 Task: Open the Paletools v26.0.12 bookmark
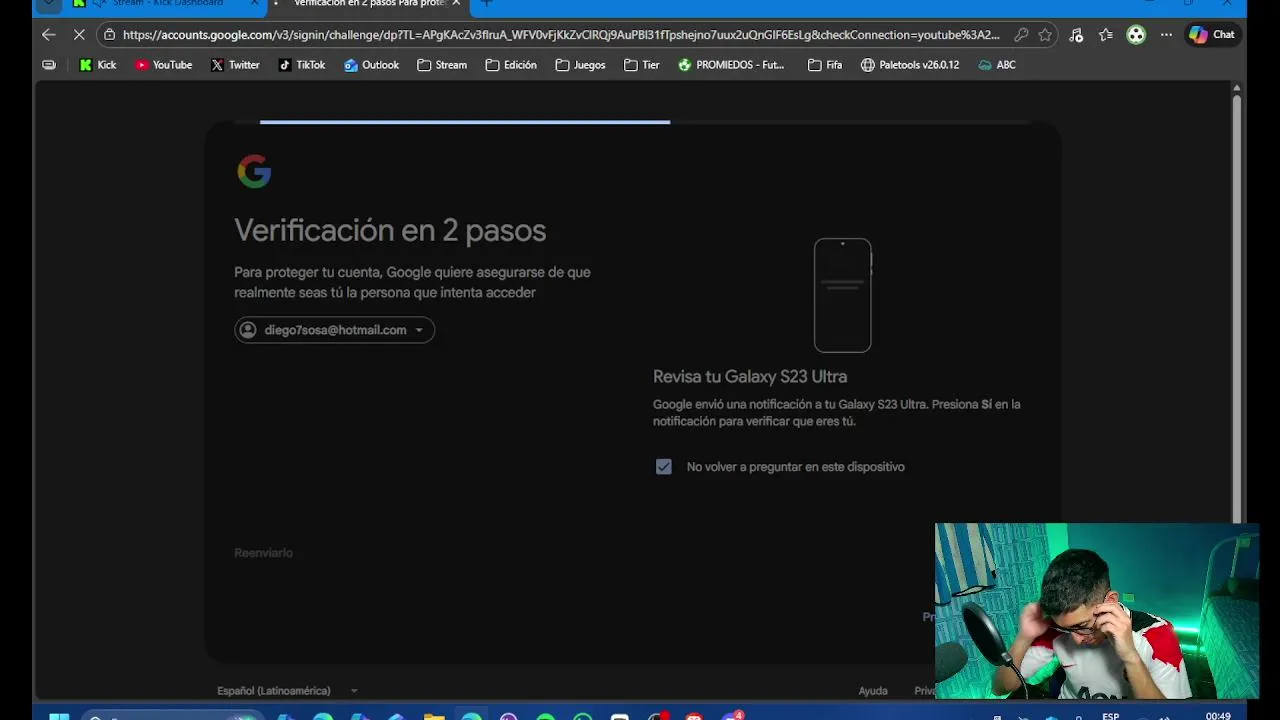910,65
